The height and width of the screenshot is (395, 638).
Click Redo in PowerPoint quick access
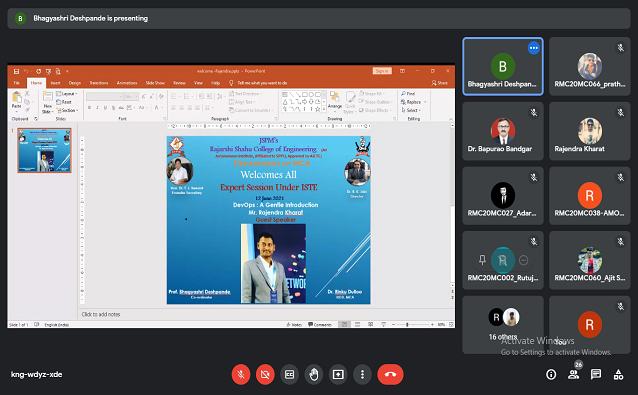click(38, 72)
